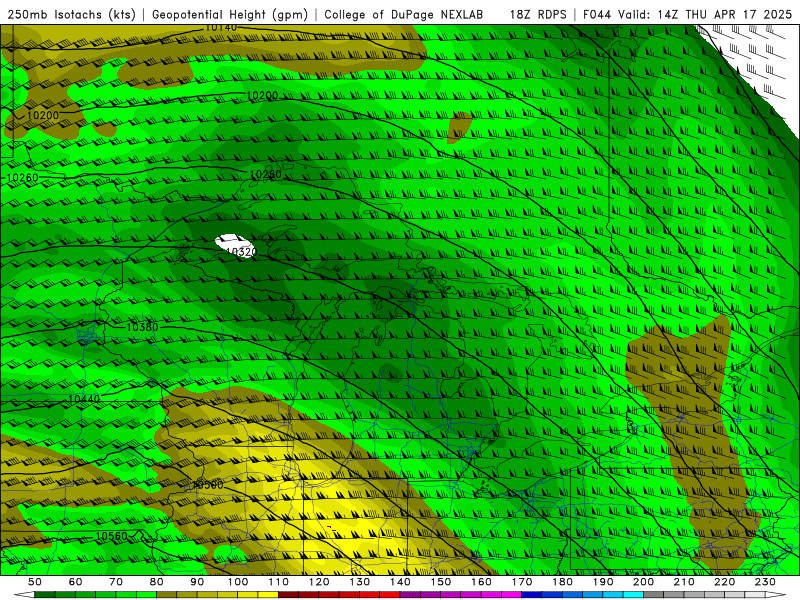Click the small olive isotach patch right of top-center 10200

460,127
